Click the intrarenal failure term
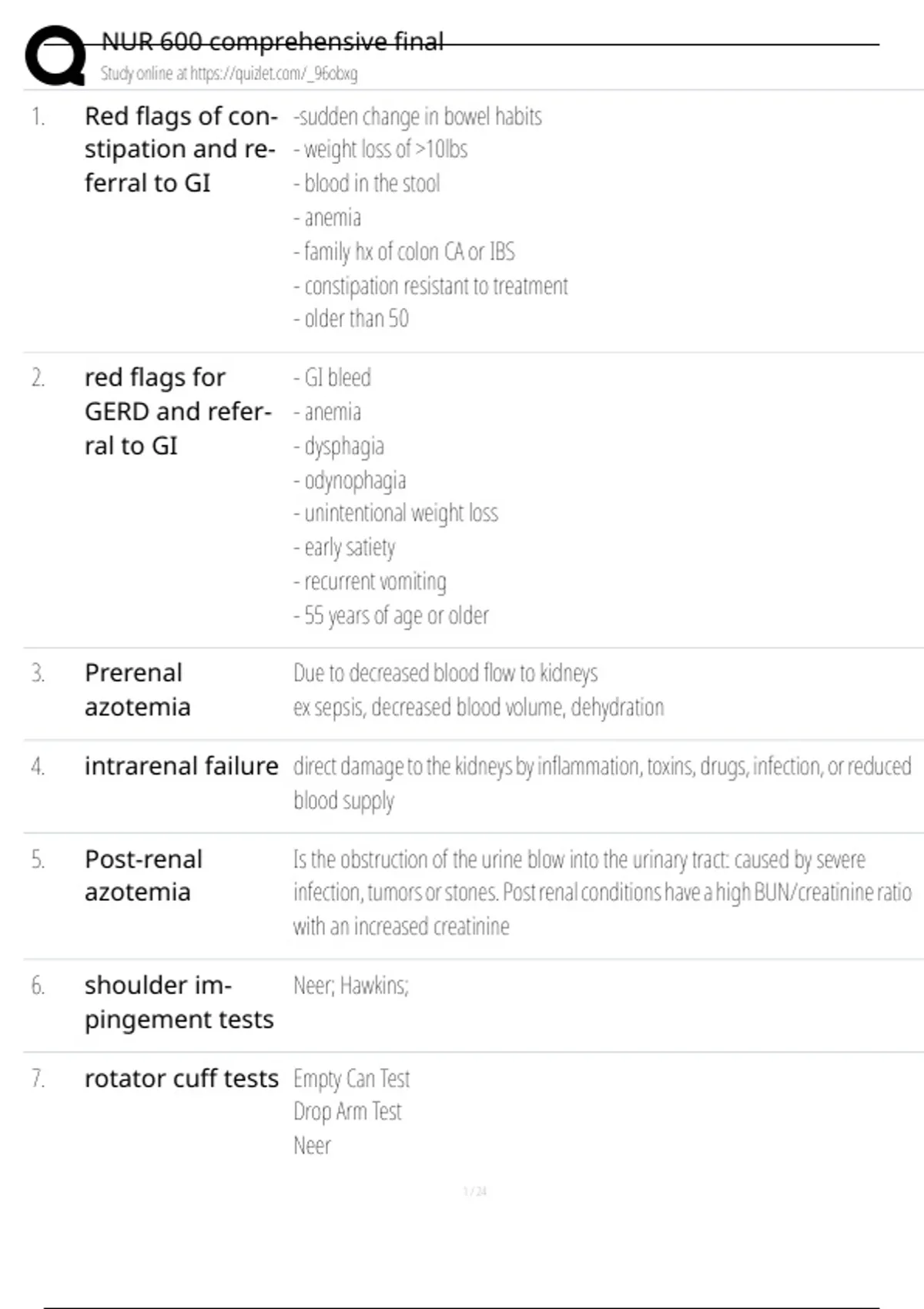This screenshot has height=1309, width=924. coord(181,766)
